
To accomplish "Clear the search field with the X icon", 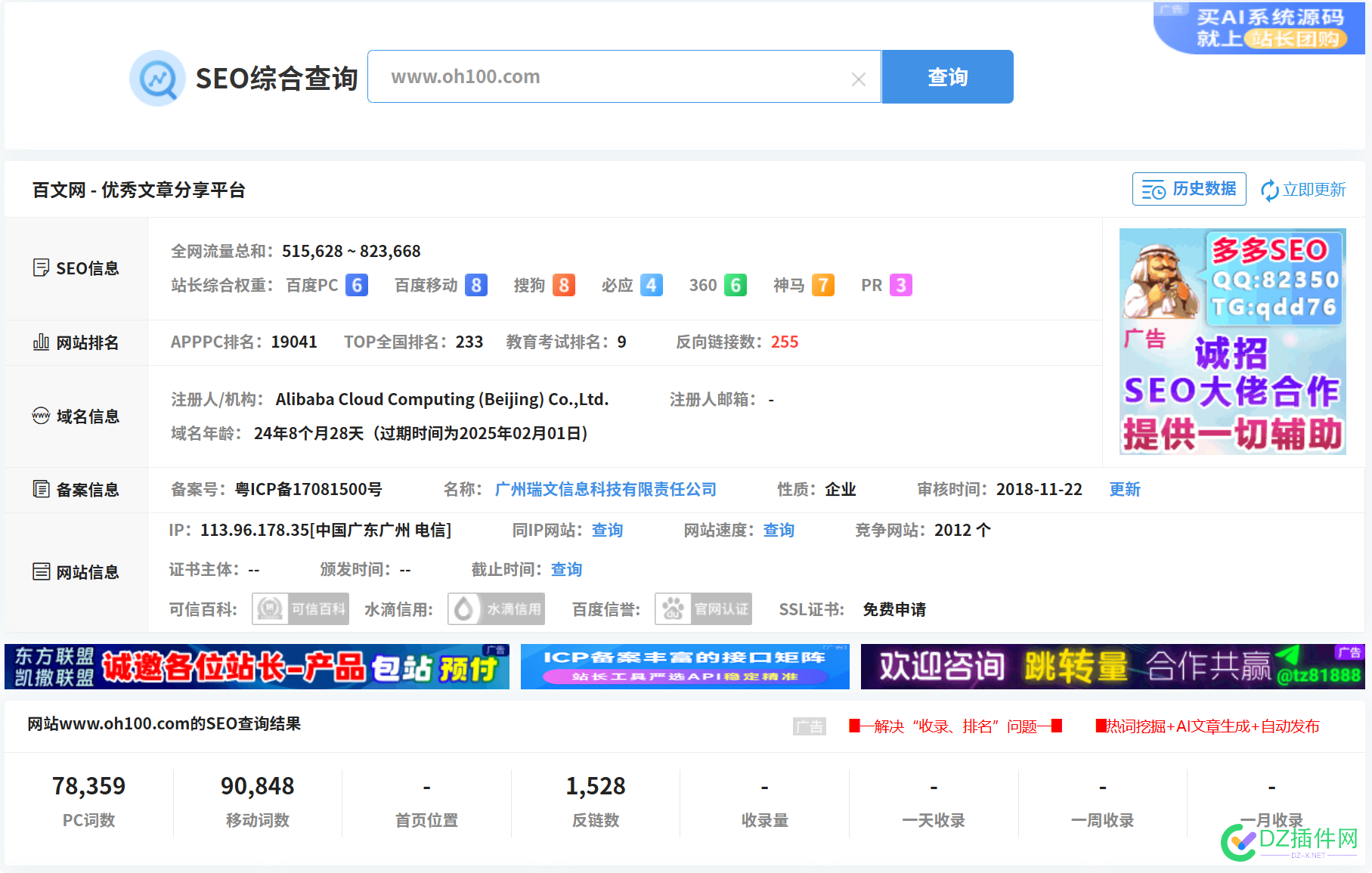I will click(x=859, y=79).
